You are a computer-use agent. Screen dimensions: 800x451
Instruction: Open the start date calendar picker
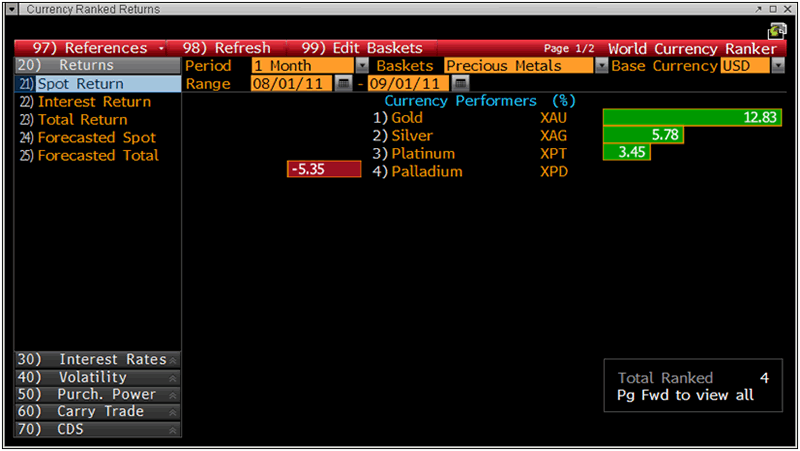pos(344,84)
